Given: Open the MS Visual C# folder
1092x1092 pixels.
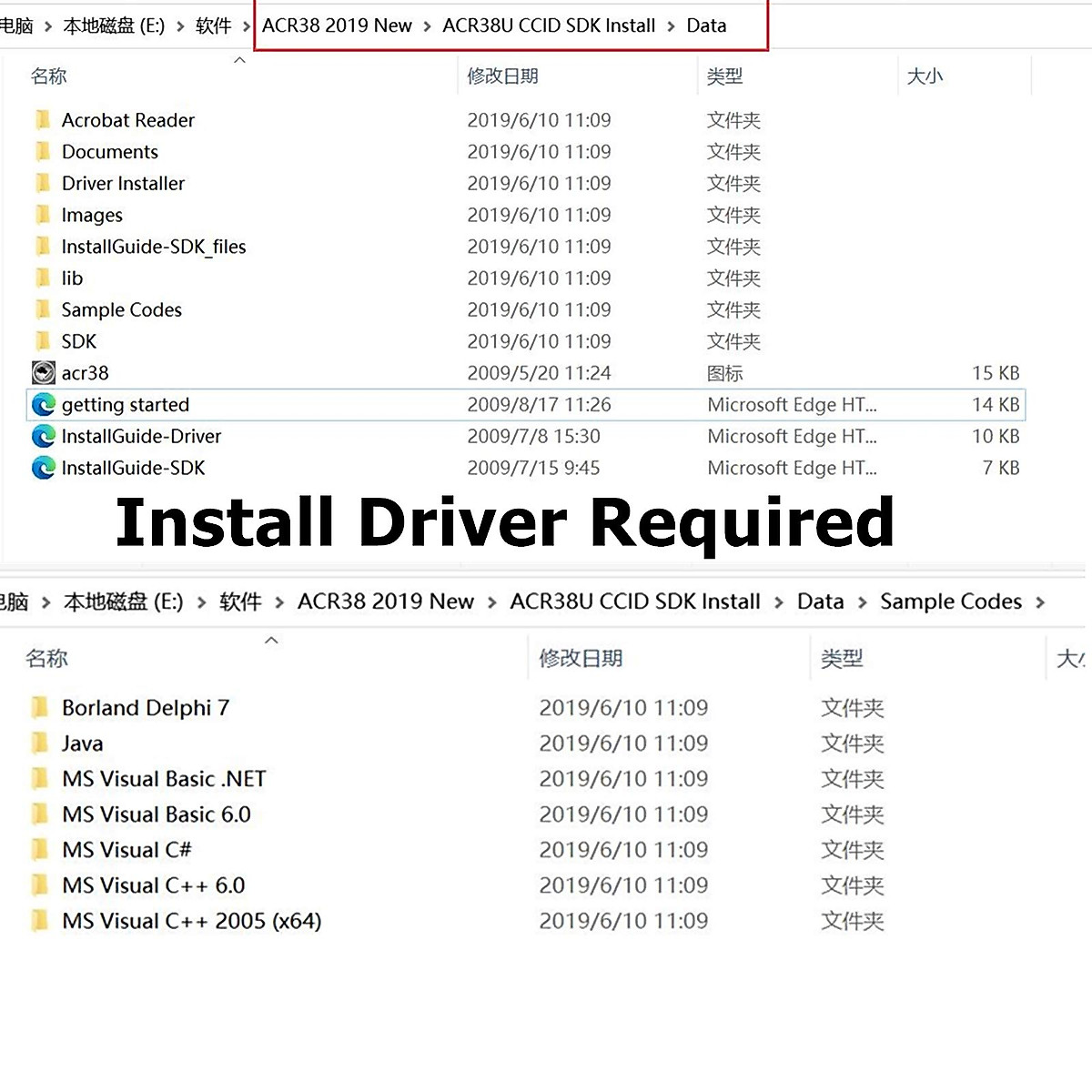Looking at the screenshot, I should [126, 850].
